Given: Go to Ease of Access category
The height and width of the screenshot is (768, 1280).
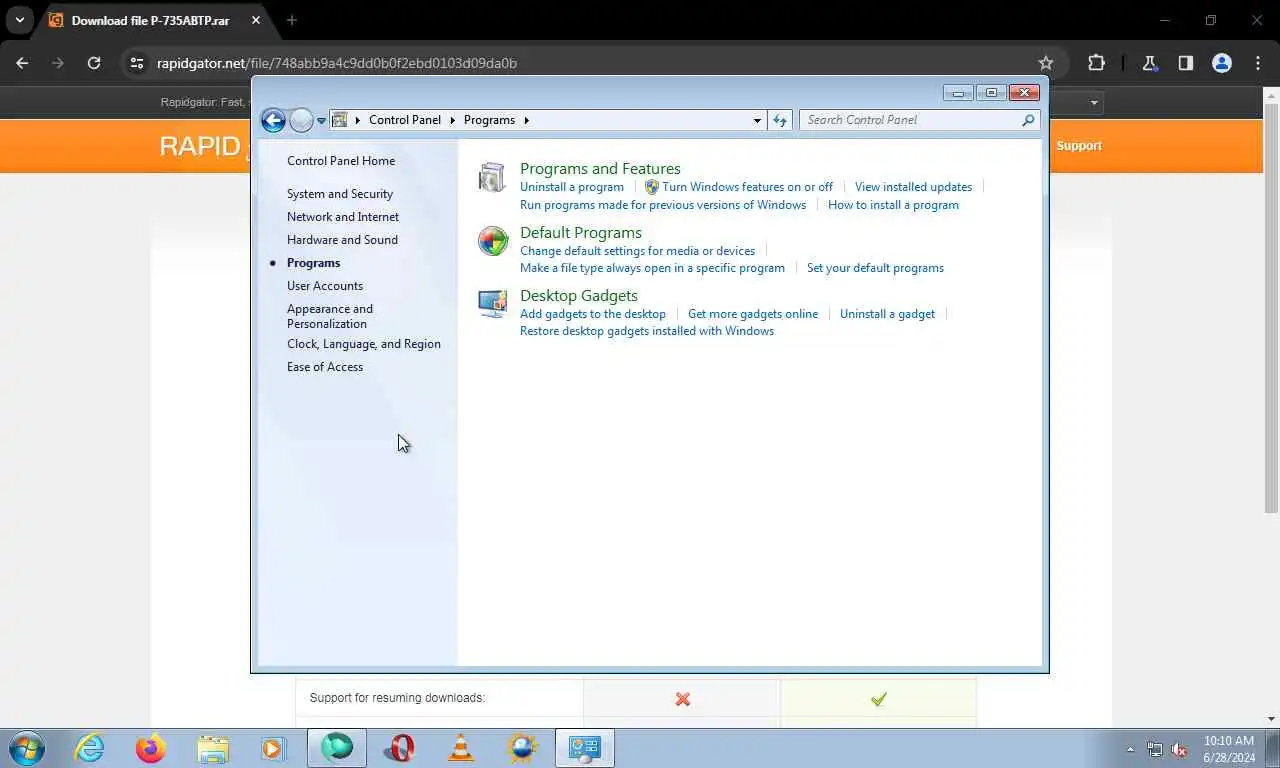Looking at the screenshot, I should (x=325, y=367).
